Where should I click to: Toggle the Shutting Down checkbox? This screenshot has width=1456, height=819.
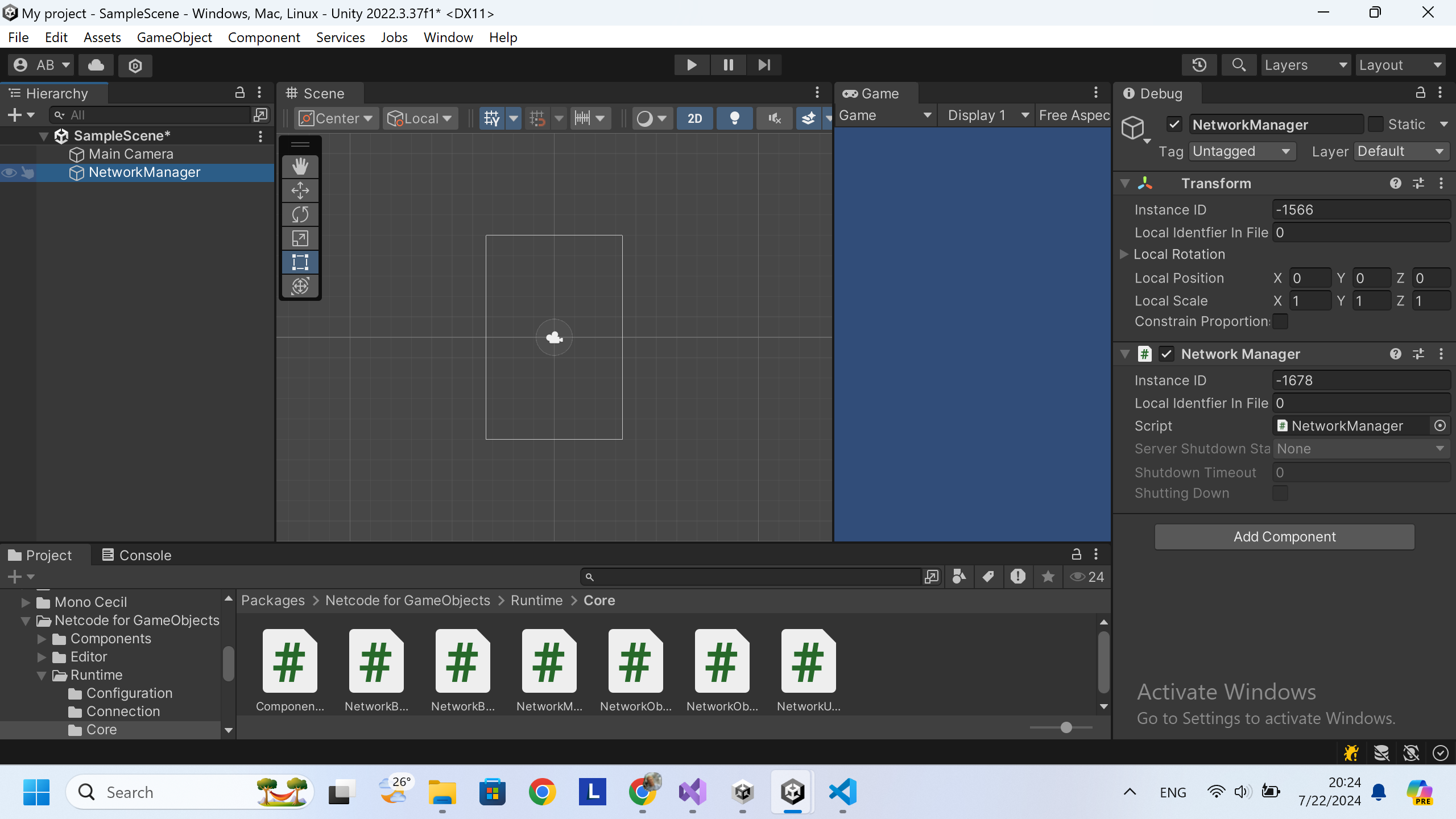click(x=1281, y=493)
